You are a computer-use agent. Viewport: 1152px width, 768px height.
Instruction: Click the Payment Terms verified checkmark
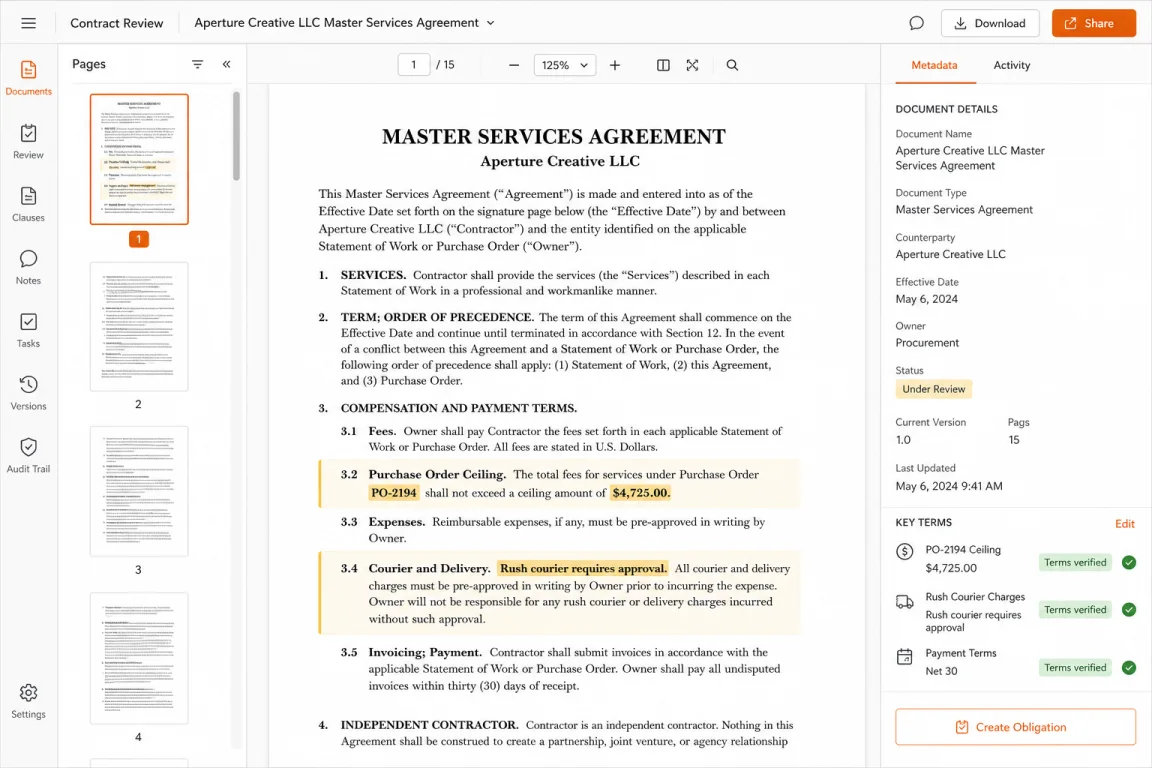(x=1128, y=667)
